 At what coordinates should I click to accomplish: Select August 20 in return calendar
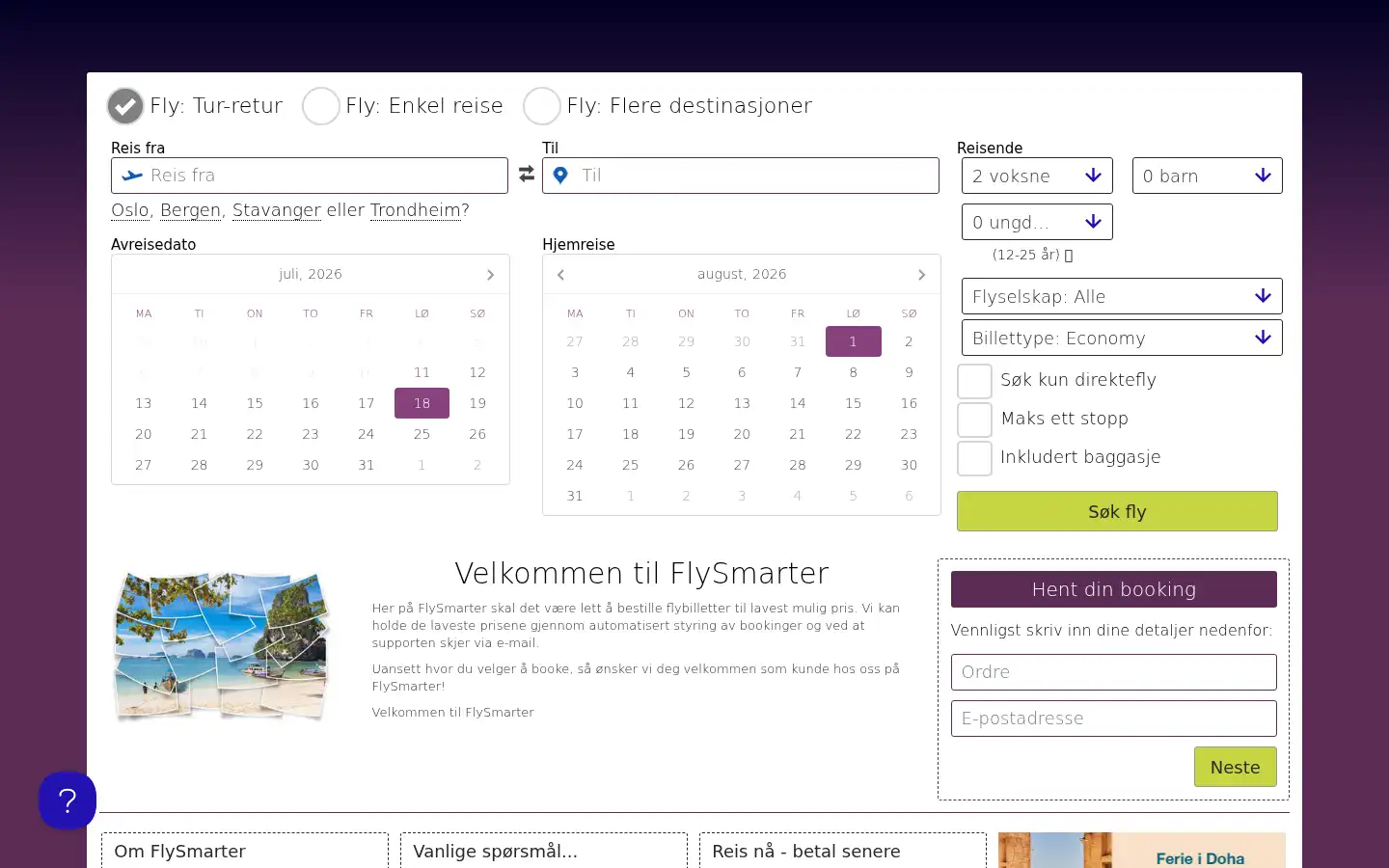(x=742, y=434)
